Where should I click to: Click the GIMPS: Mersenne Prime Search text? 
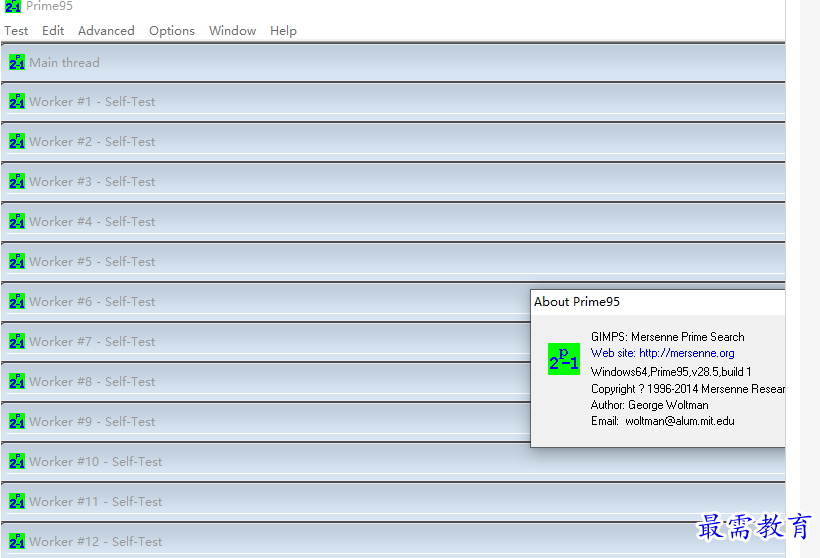(668, 337)
